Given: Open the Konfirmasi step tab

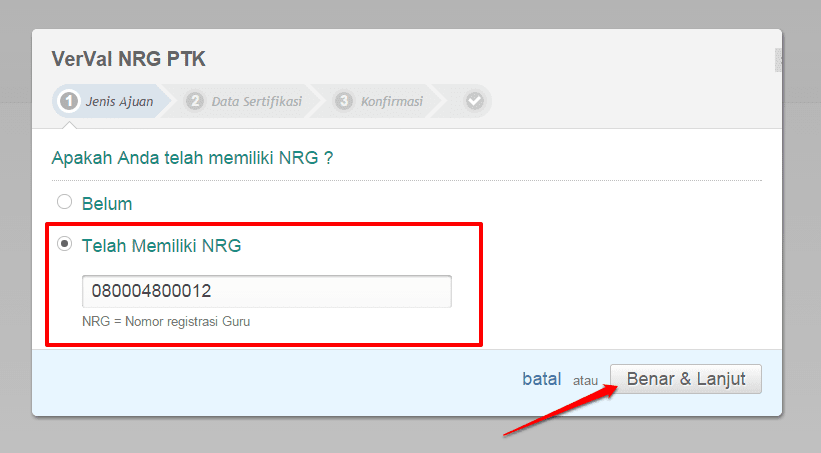Looking at the screenshot, I should (x=380, y=101).
